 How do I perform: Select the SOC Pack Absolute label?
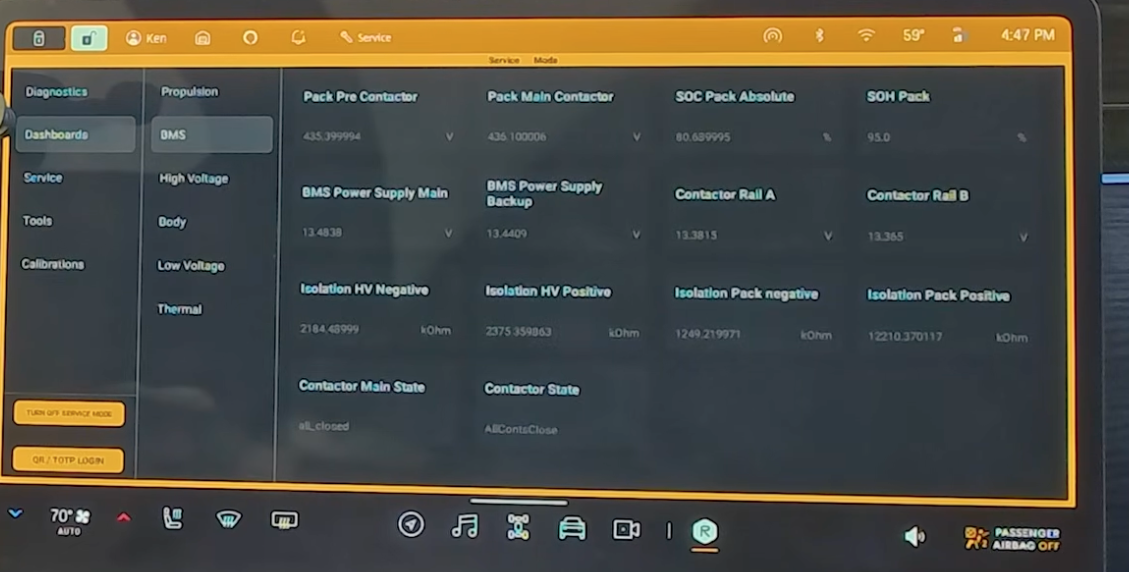pos(734,97)
